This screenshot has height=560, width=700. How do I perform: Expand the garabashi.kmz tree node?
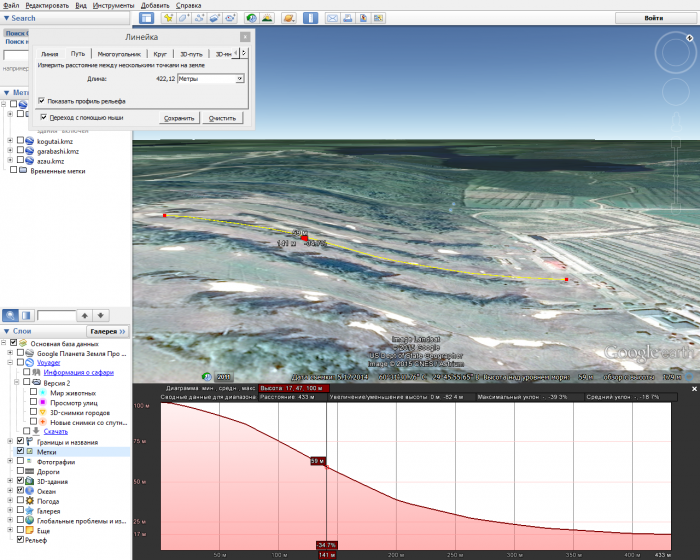[10, 150]
